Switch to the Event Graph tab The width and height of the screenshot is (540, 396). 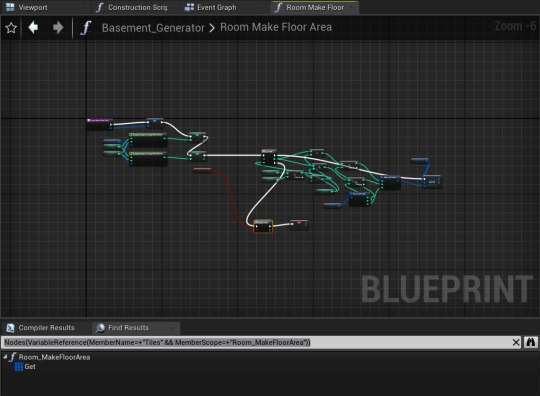coord(217,7)
